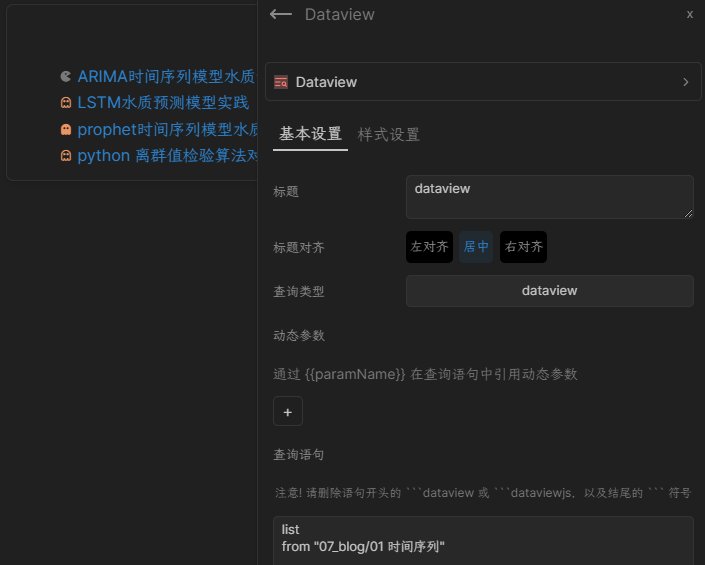Set title alignment to 右对齐

pyautogui.click(x=523, y=247)
